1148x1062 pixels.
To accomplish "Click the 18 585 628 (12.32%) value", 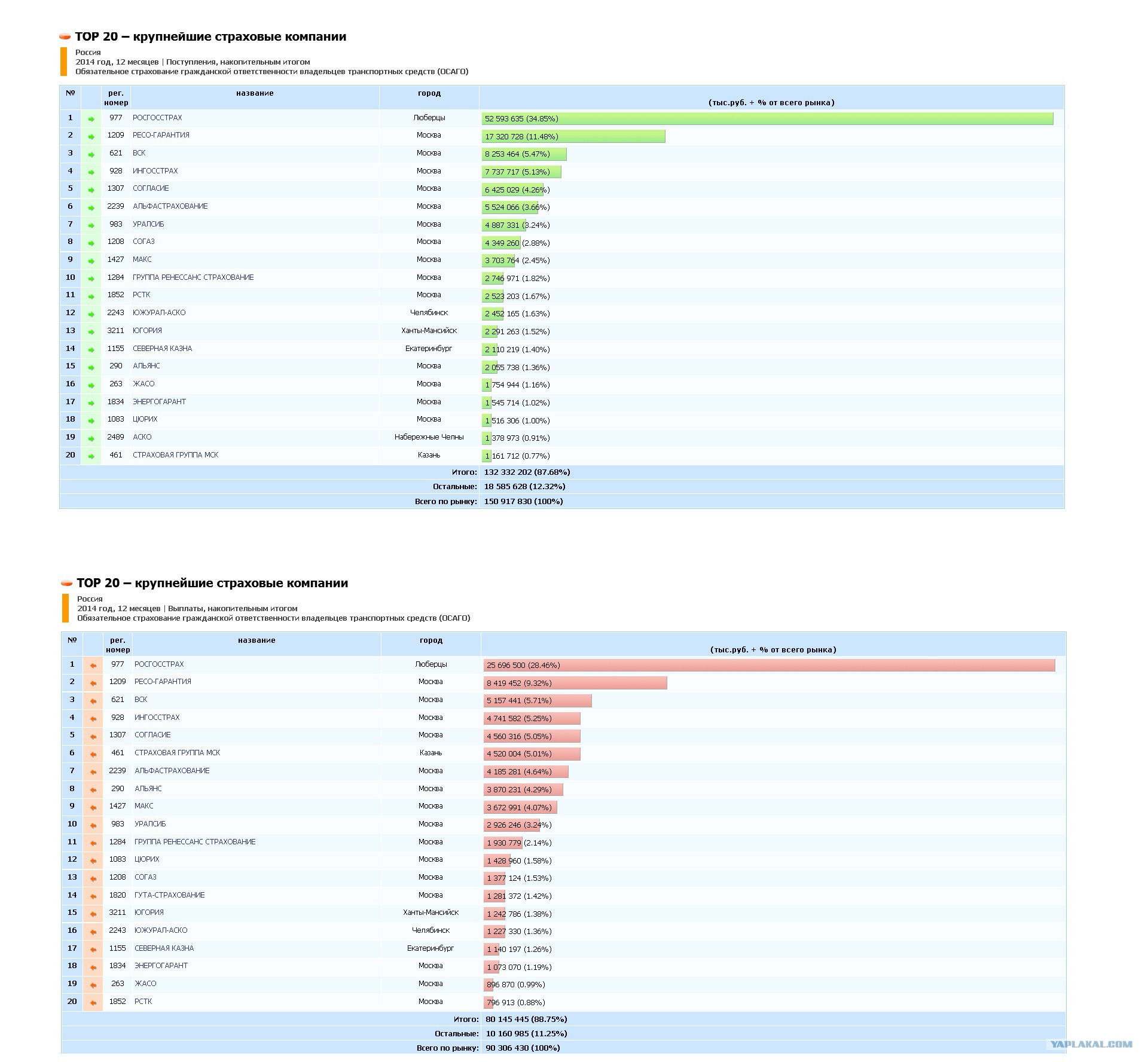I will 524,487.
